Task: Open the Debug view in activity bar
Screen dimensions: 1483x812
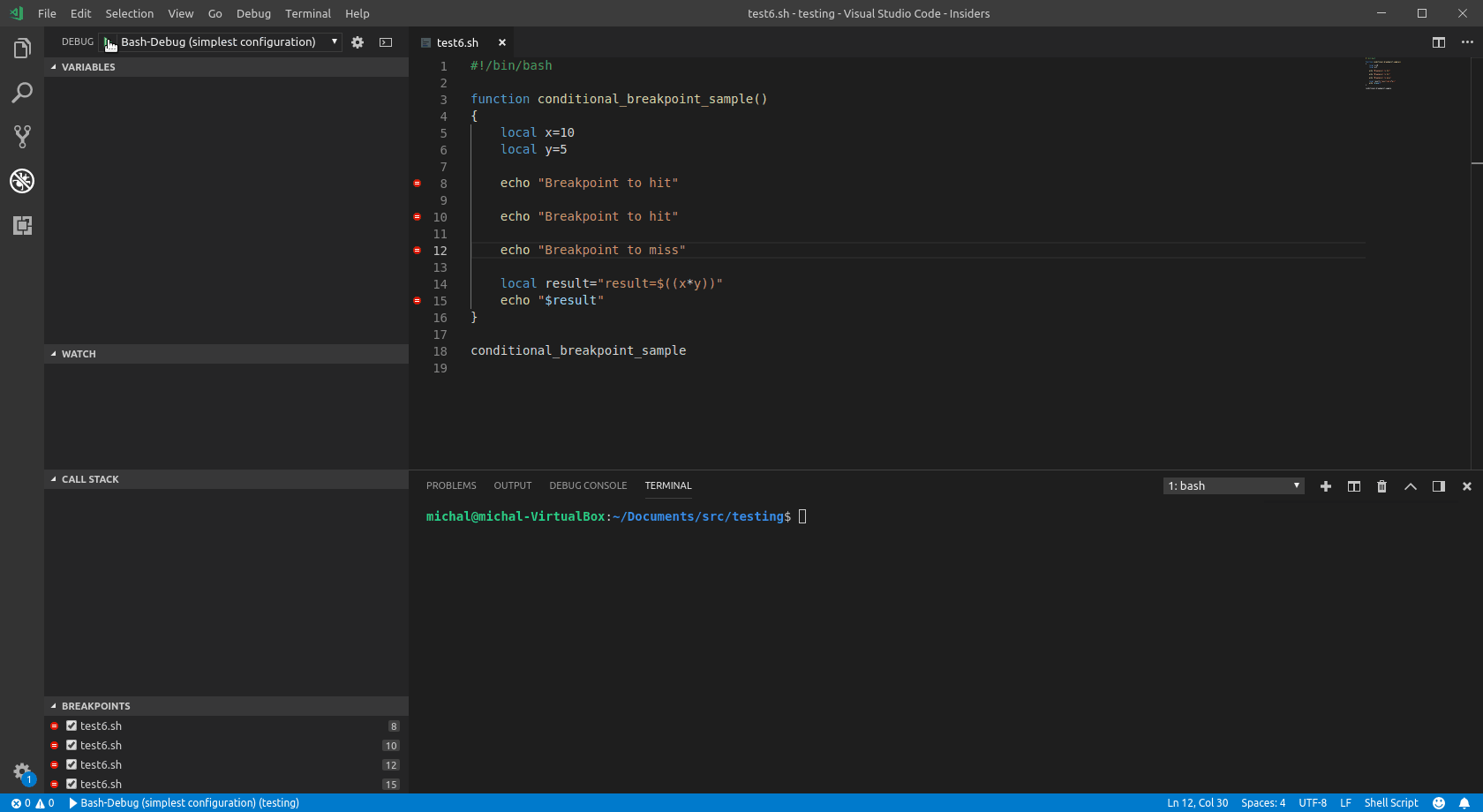Action: (22, 181)
